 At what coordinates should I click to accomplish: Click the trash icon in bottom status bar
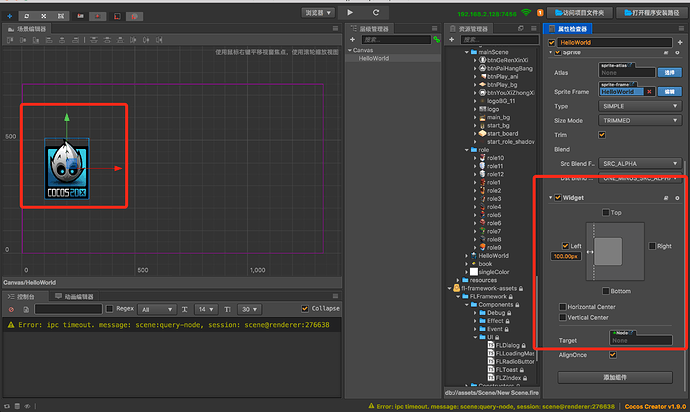(17, 406)
